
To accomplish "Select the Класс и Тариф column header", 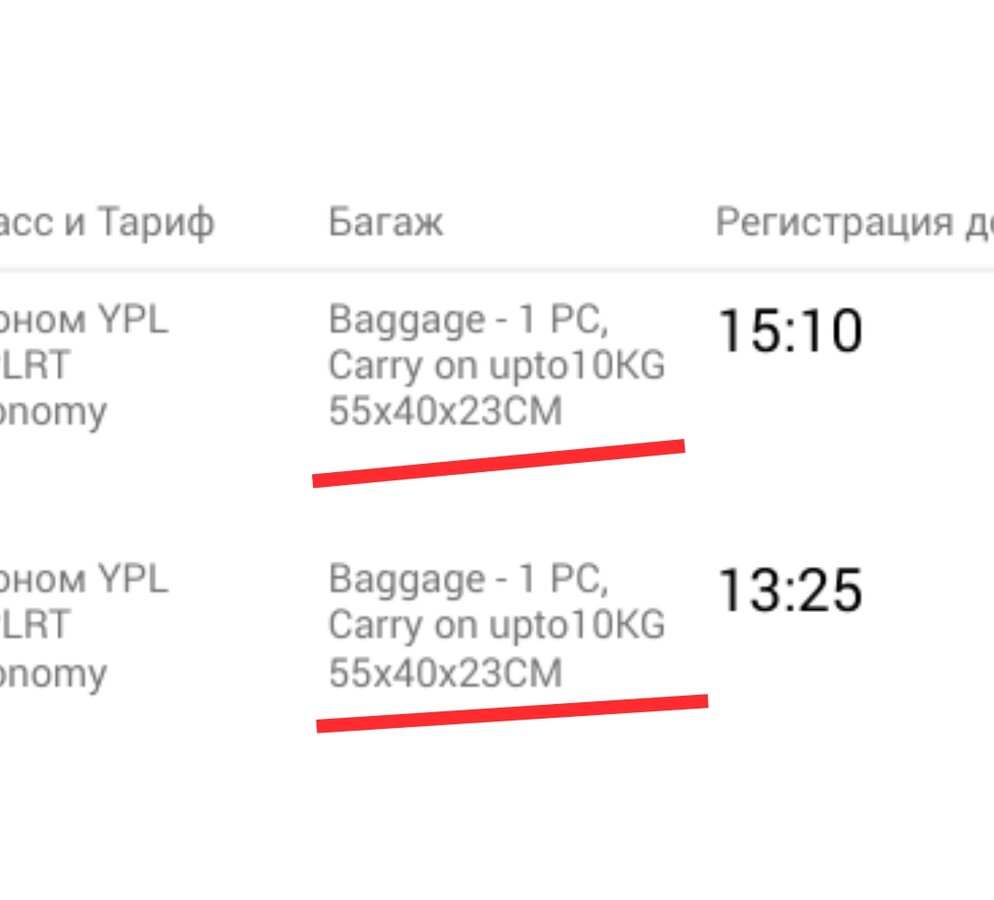I will point(107,223).
